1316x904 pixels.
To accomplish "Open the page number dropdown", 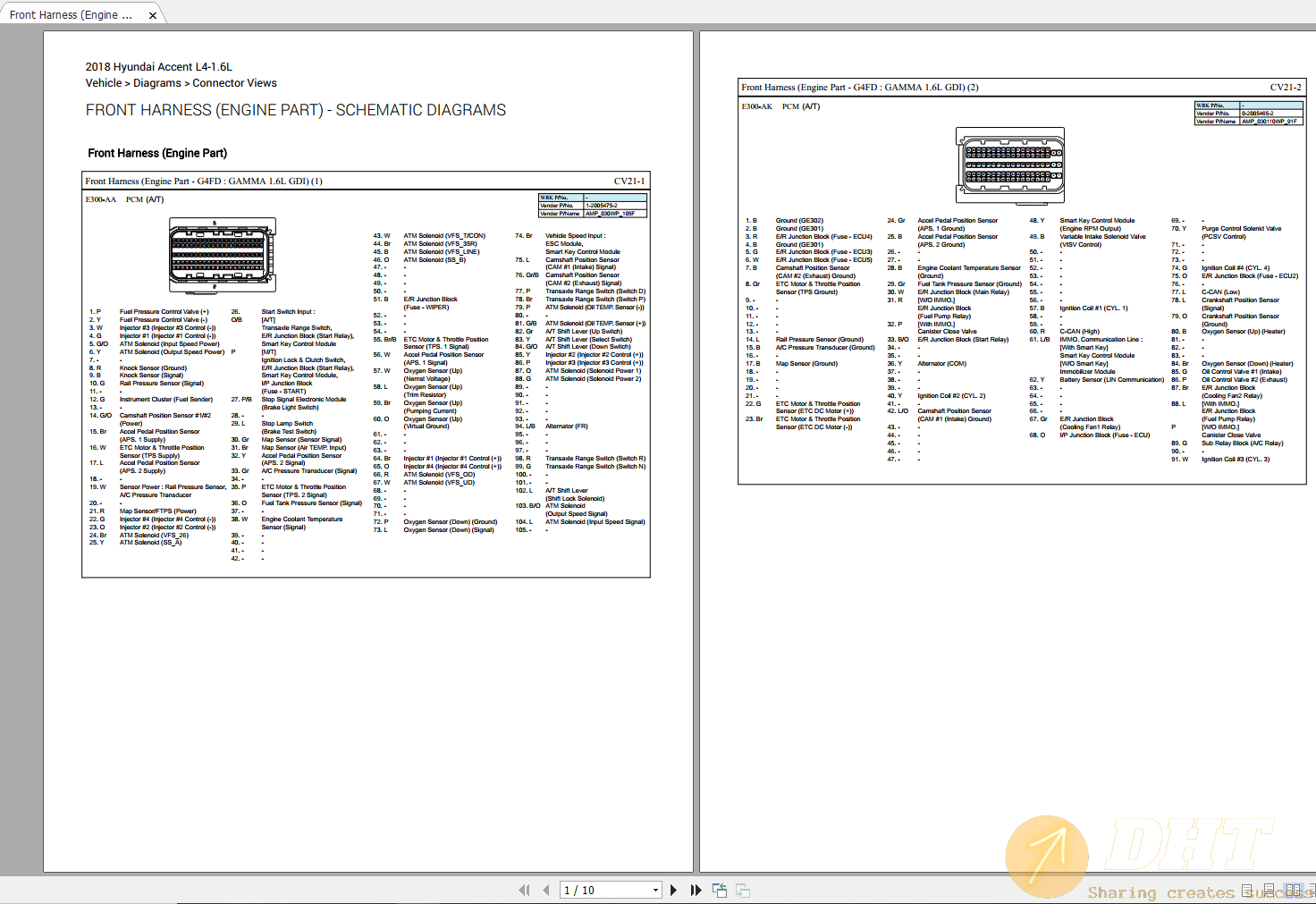I will point(655,891).
